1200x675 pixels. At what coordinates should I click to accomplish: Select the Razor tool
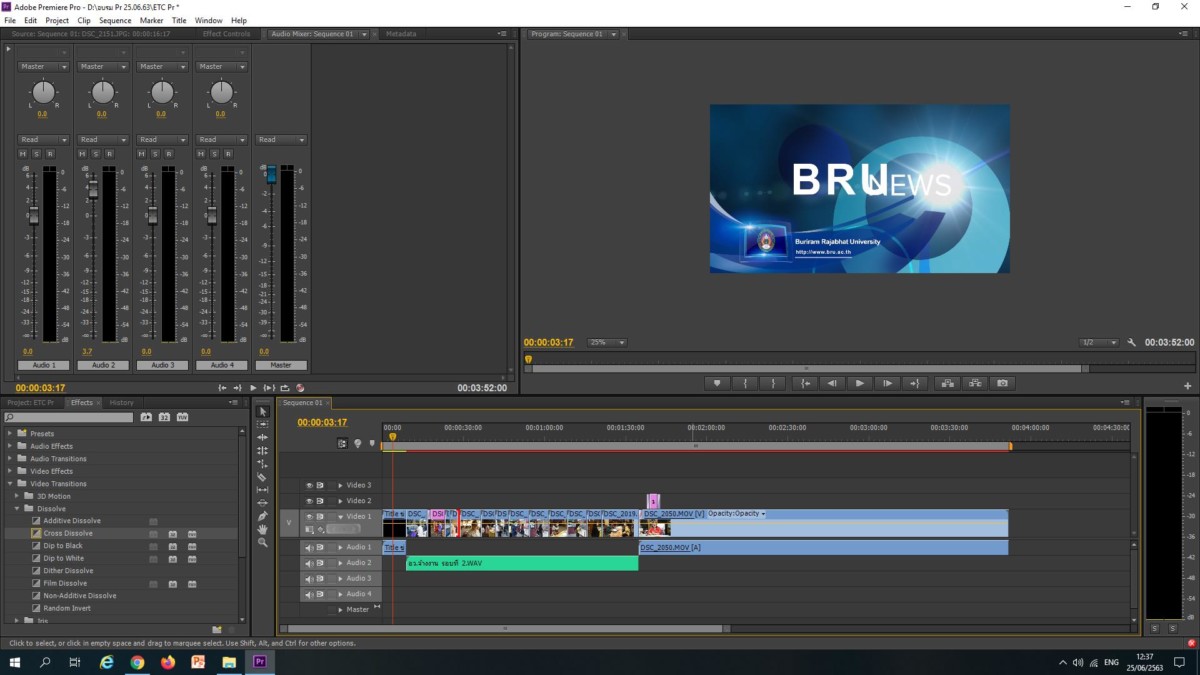pyautogui.click(x=263, y=476)
